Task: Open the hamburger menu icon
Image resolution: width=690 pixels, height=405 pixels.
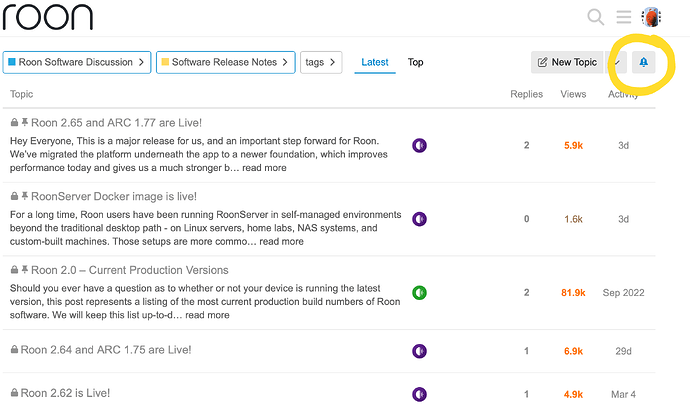Action: [624, 17]
